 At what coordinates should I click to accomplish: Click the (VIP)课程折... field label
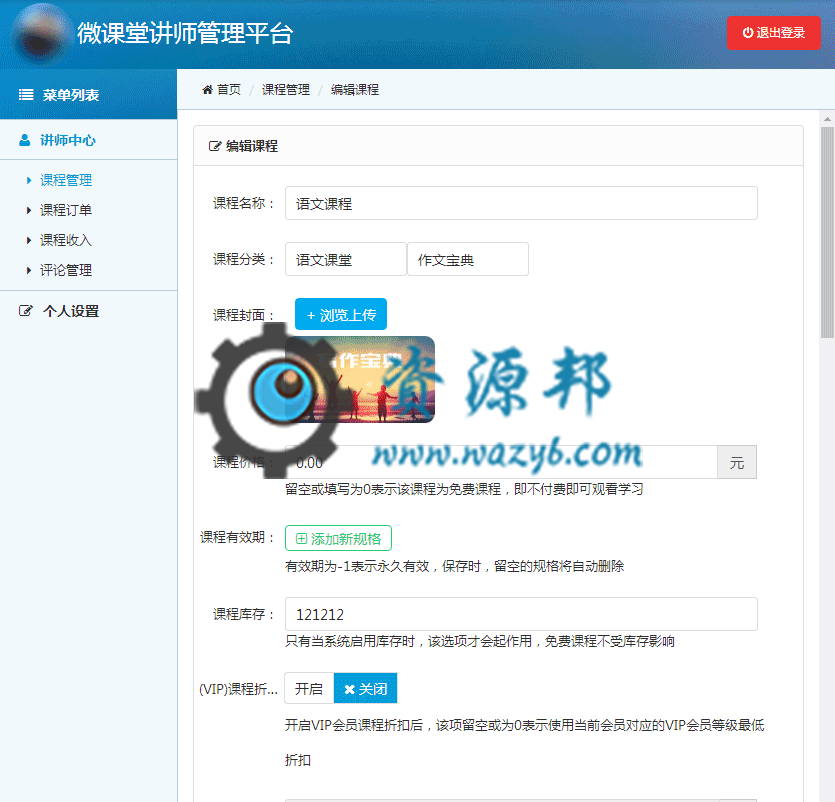click(239, 689)
